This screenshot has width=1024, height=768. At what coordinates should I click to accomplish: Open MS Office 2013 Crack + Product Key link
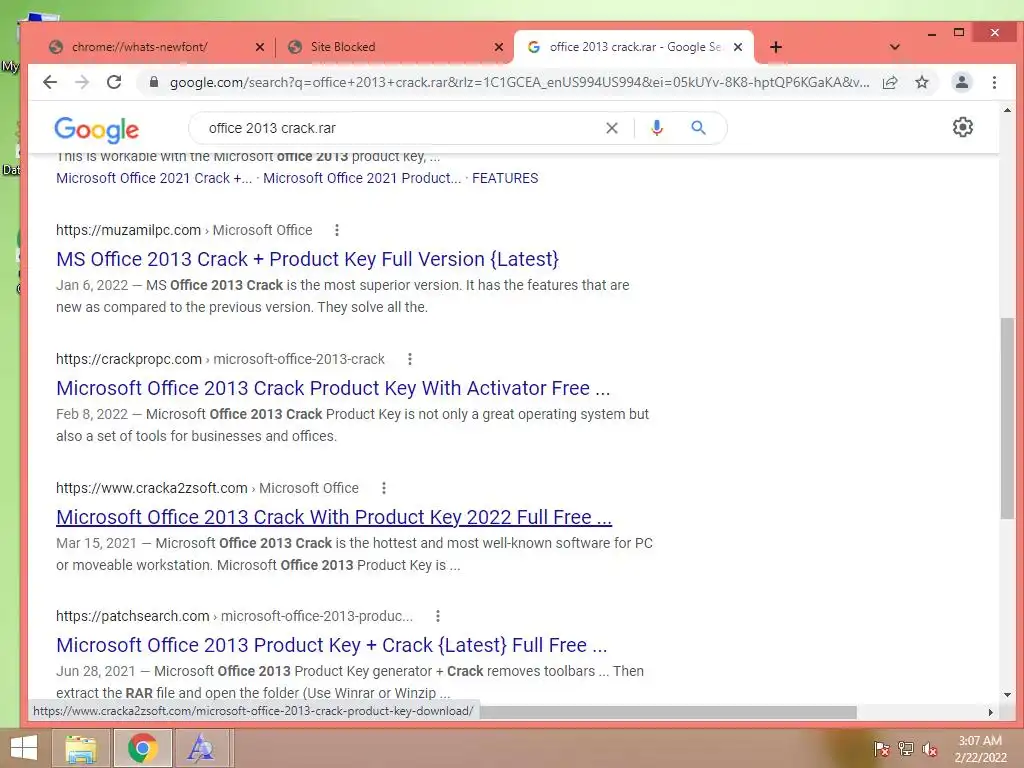(x=308, y=259)
